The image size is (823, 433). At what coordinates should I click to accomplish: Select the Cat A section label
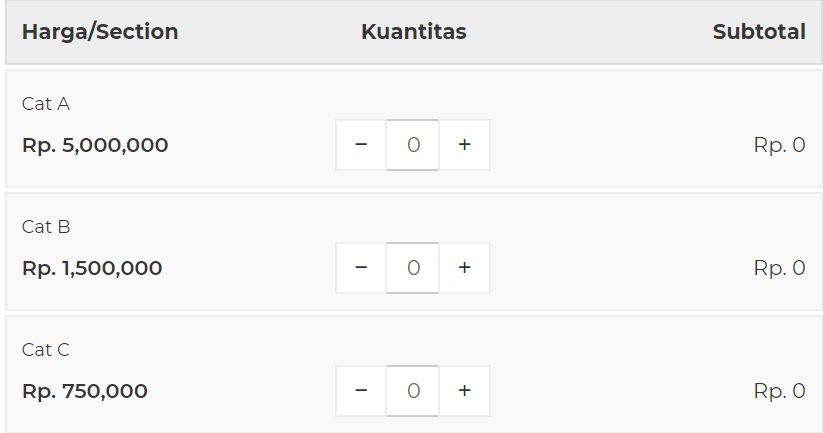pos(46,104)
